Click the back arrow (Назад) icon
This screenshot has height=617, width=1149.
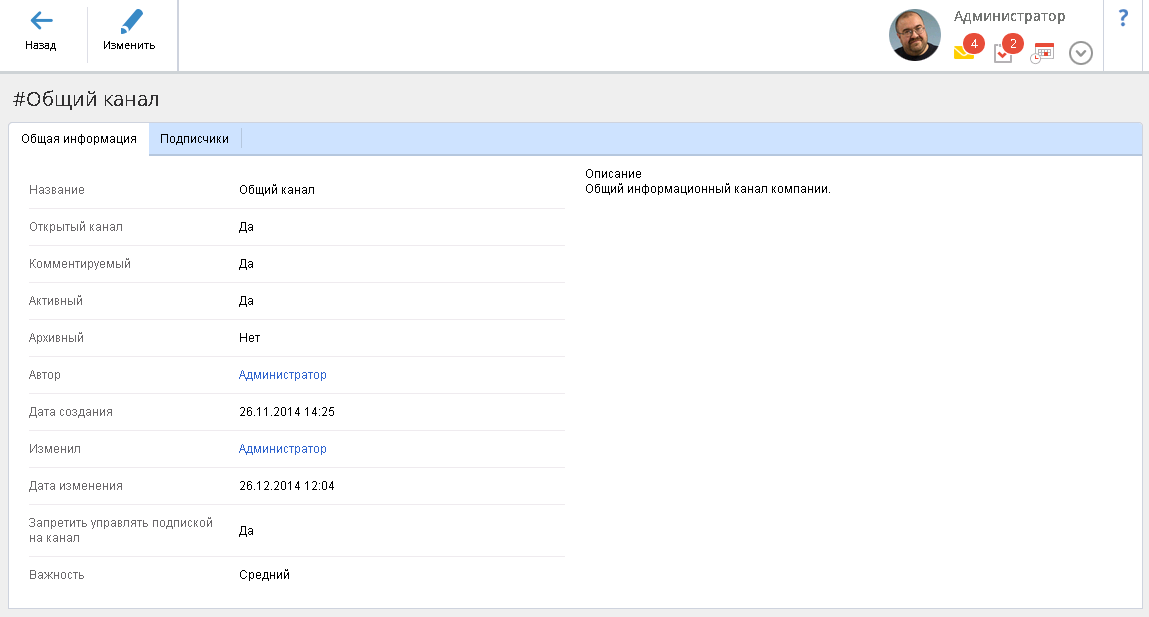click(x=41, y=21)
